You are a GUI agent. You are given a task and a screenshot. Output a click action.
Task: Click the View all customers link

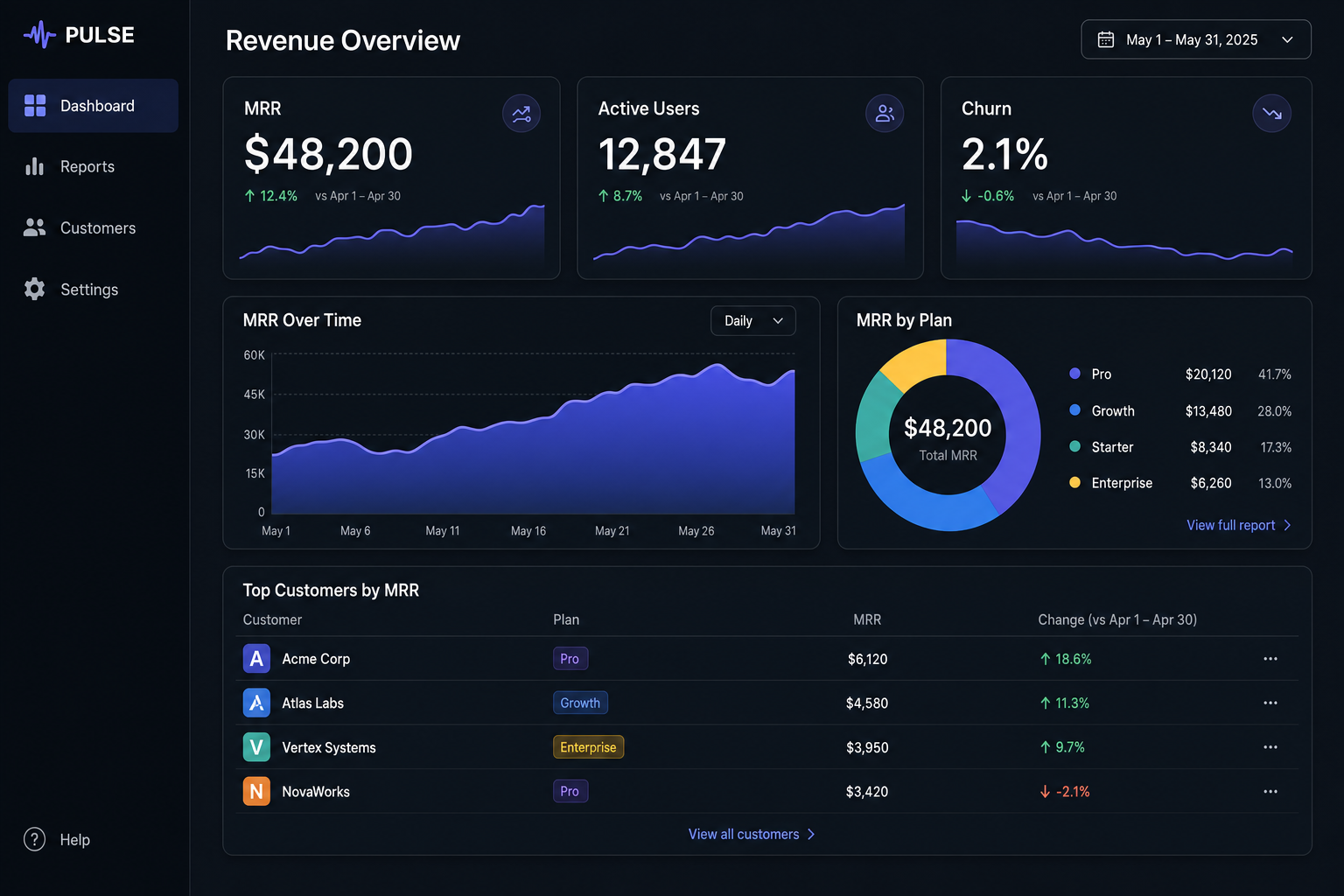(x=752, y=834)
